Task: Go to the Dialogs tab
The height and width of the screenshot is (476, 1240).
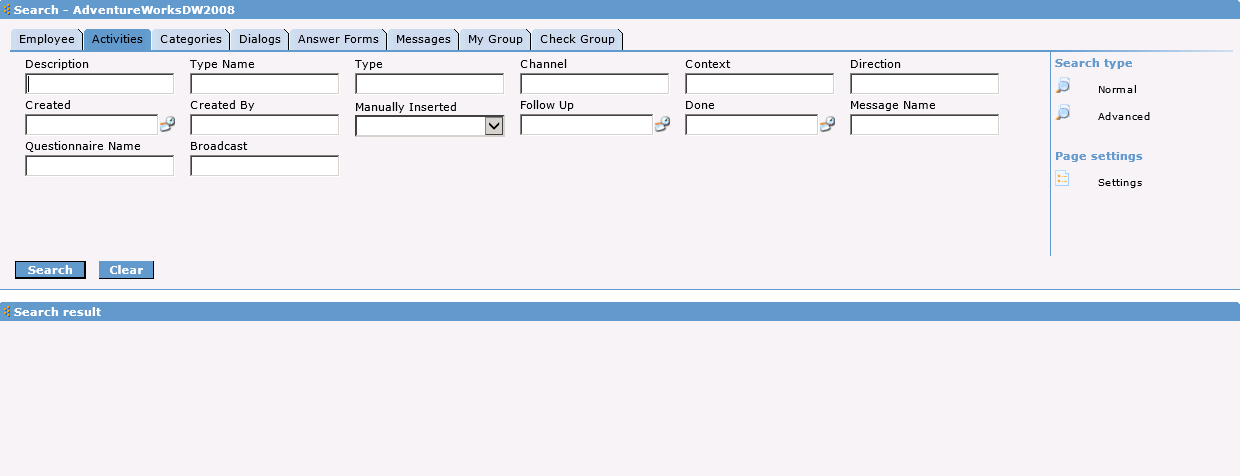Action: pos(260,39)
